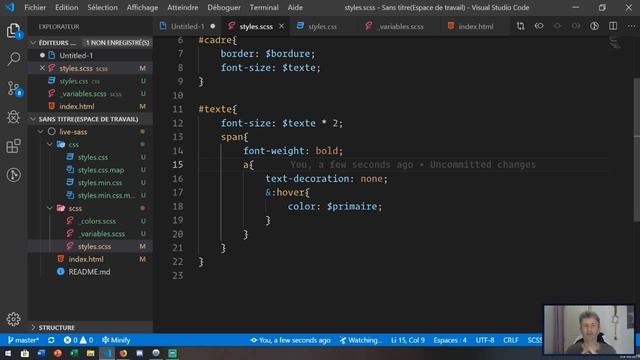This screenshot has width=640, height=360.
Task: Open the Debug view in activity bar
Action: point(13,117)
